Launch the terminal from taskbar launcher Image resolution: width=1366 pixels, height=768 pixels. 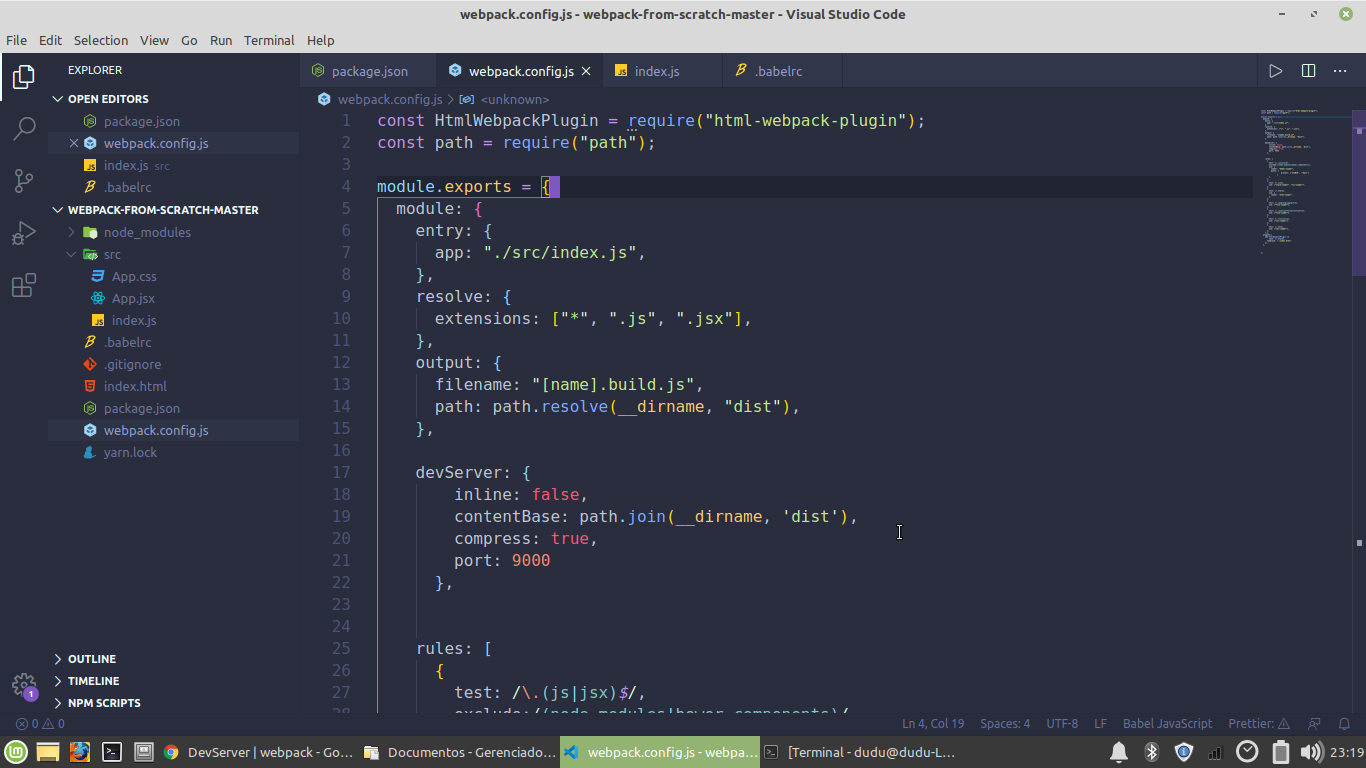(x=111, y=752)
